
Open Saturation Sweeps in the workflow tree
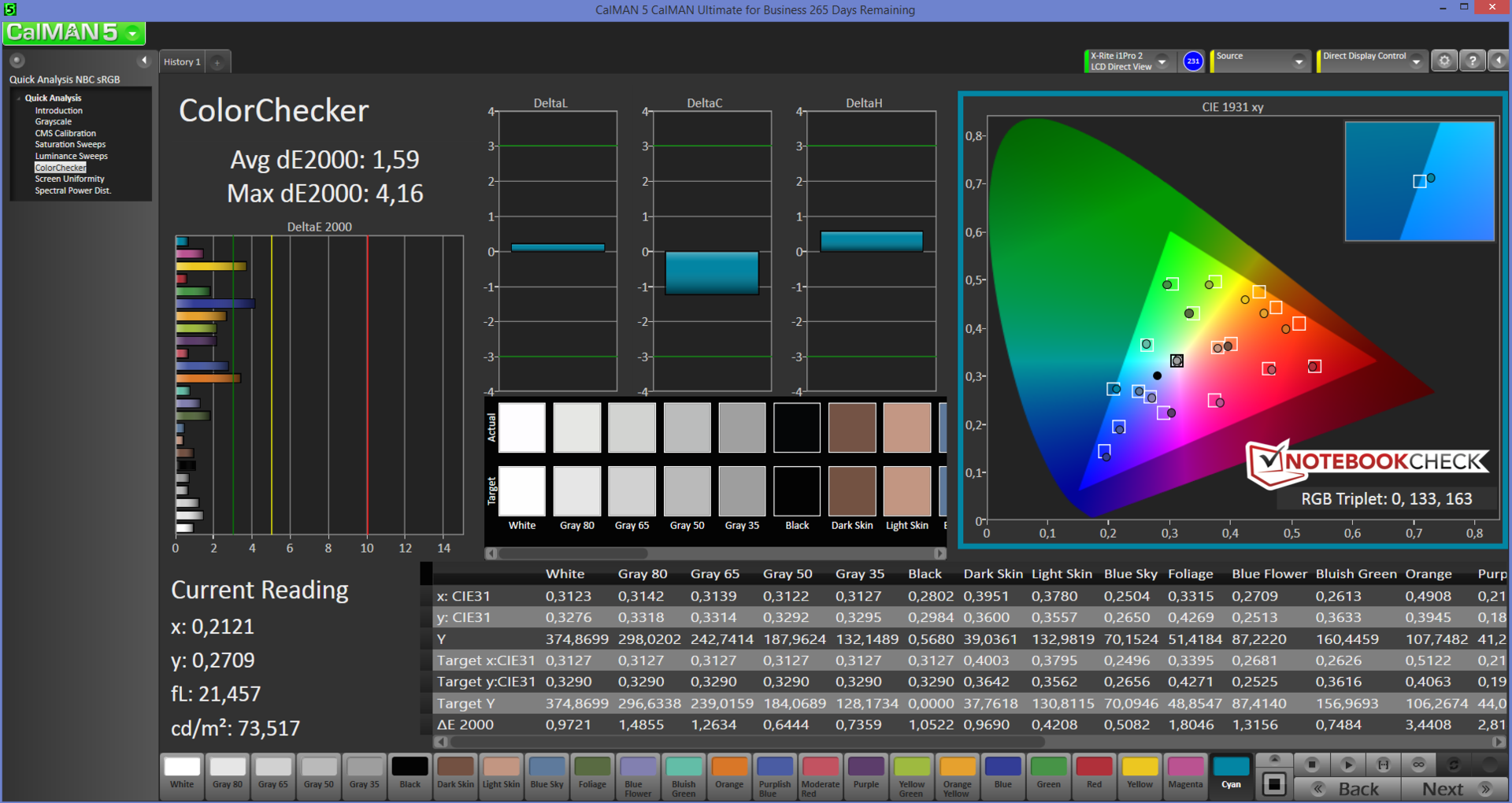(x=70, y=145)
